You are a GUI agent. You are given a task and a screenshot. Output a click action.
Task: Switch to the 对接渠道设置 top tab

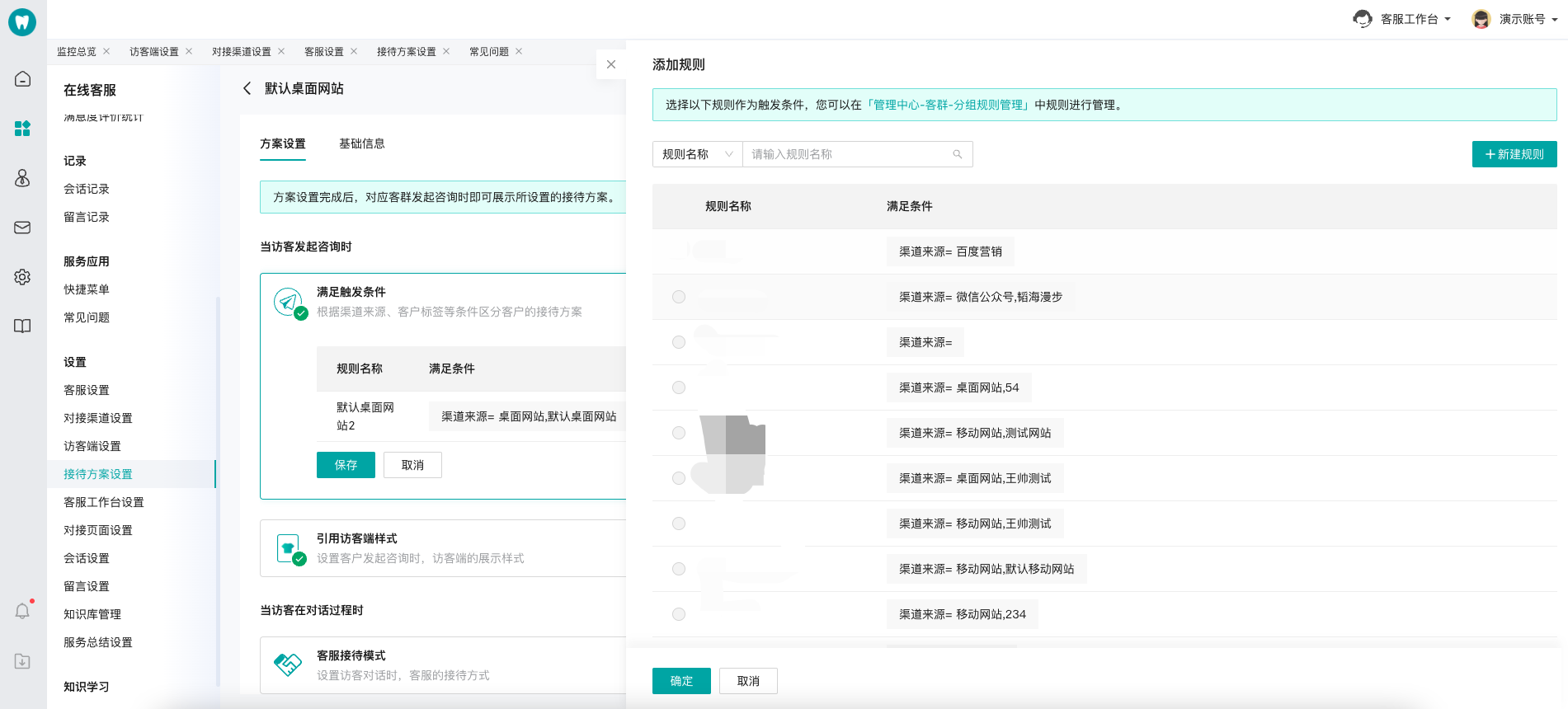[242, 51]
